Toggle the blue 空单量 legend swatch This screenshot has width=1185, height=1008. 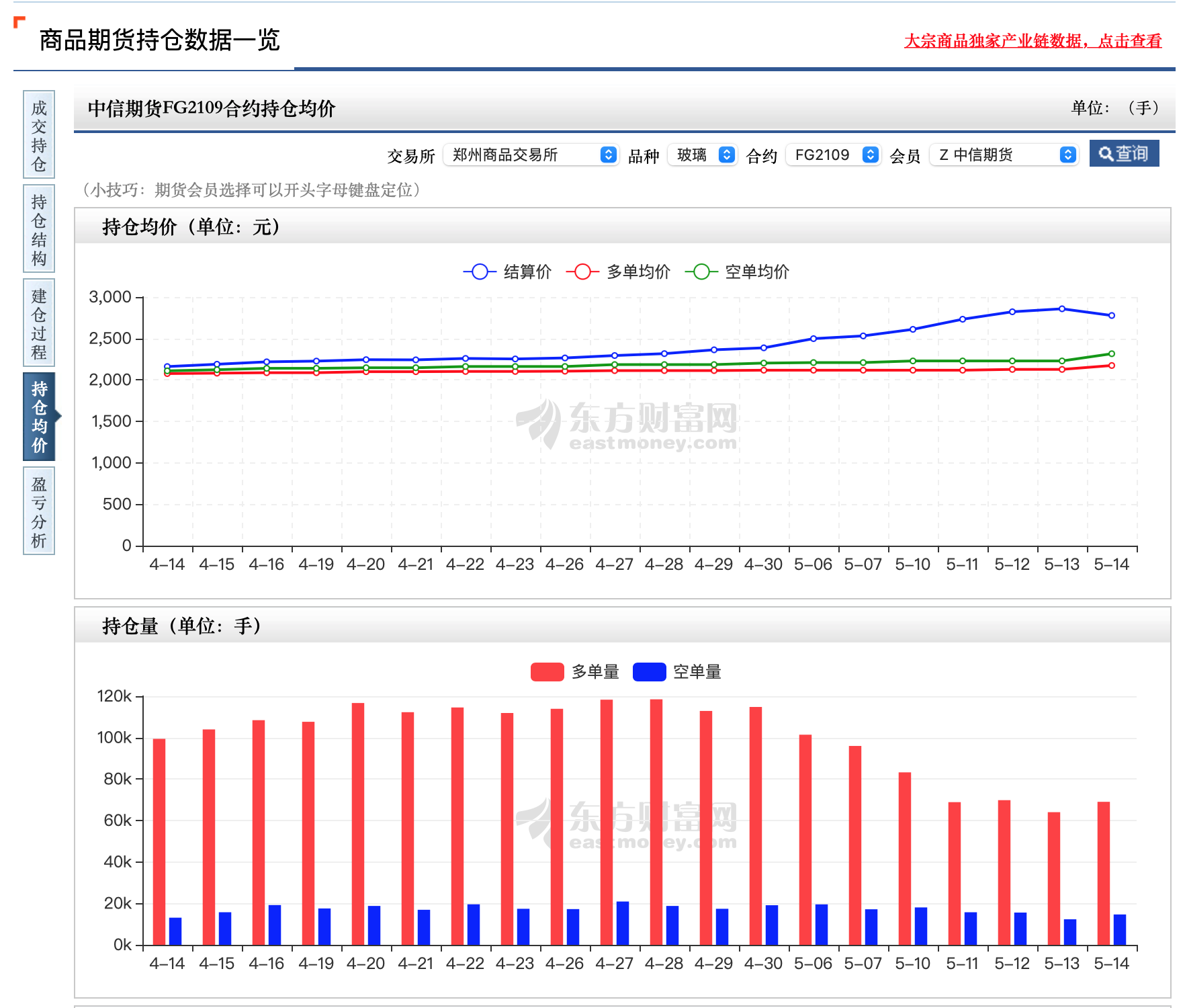click(649, 672)
